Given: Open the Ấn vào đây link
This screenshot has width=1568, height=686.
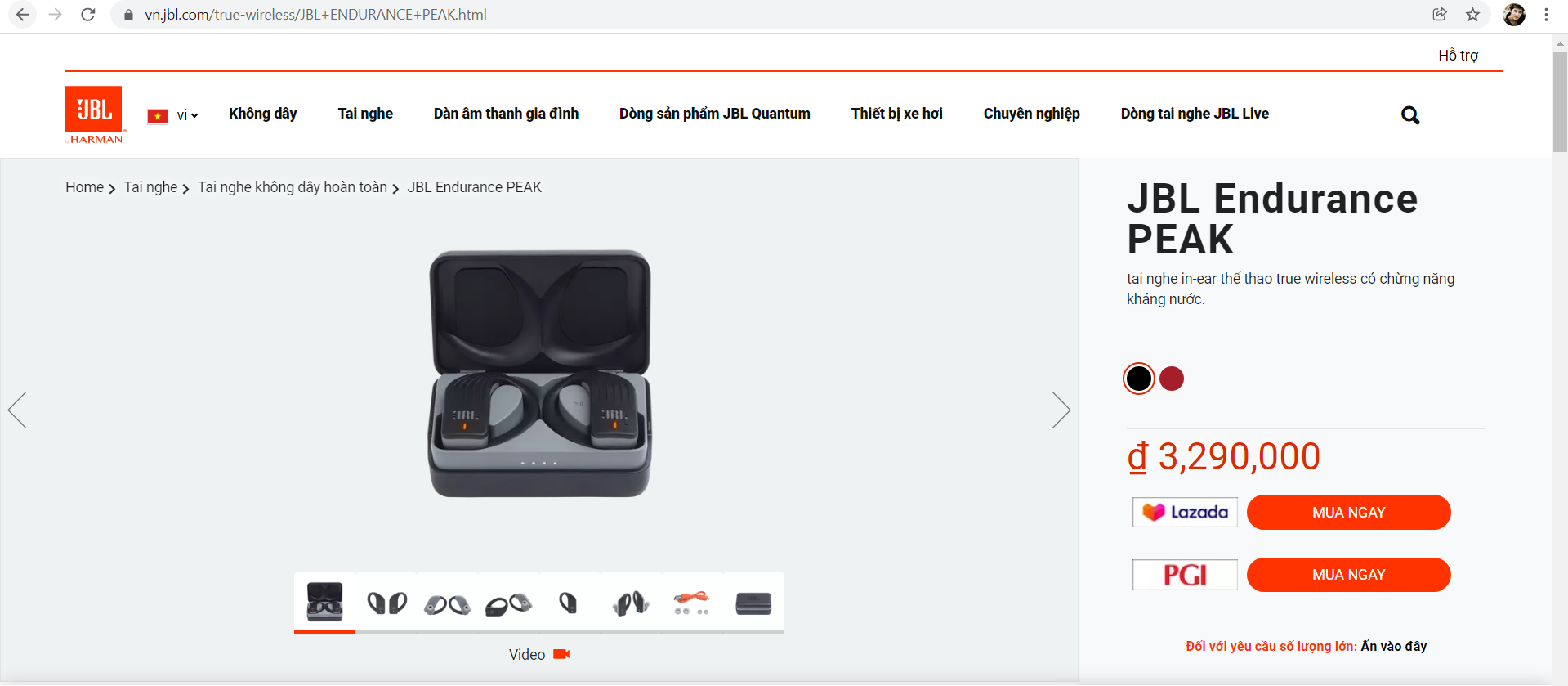Looking at the screenshot, I should (1393, 646).
